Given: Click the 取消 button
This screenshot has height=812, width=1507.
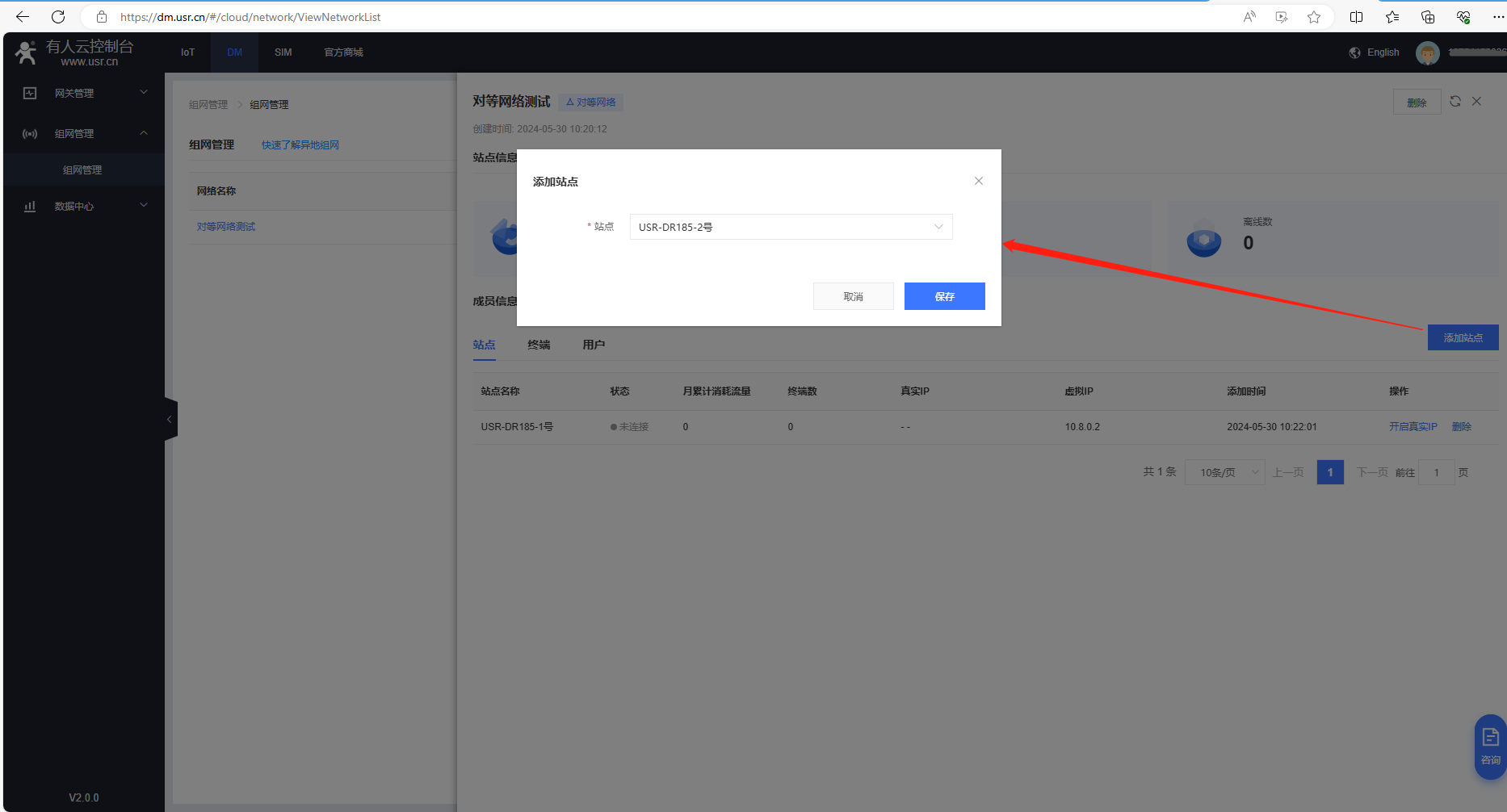Looking at the screenshot, I should (x=853, y=296).
